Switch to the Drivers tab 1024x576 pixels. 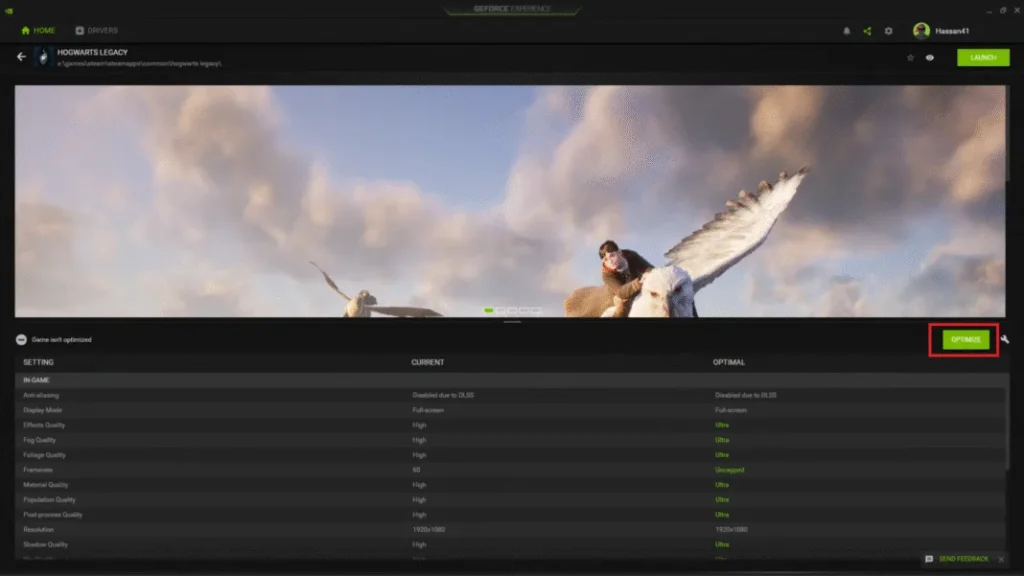pos(95,31)
